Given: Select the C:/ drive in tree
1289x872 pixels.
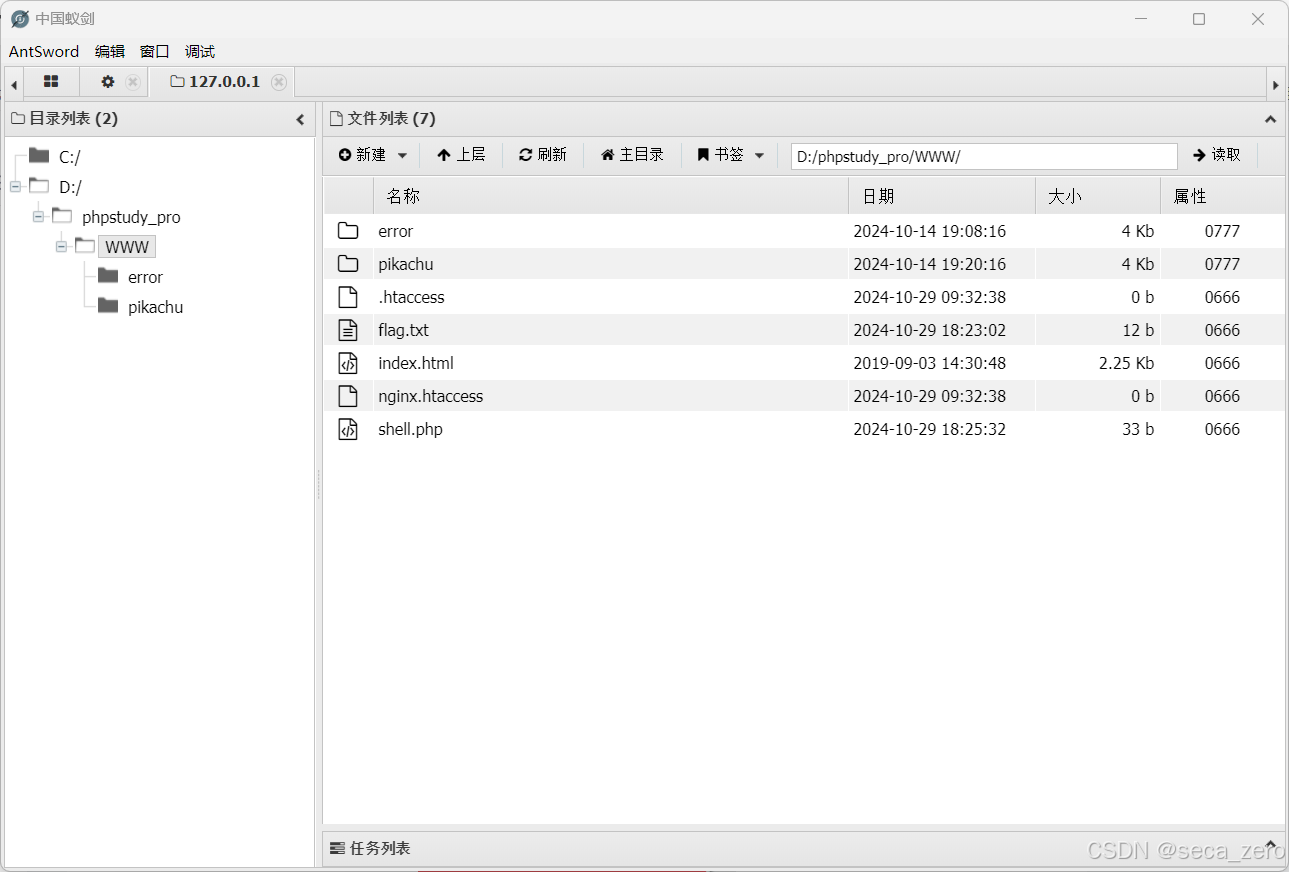Looking at the screenshot, I should (70, 157).
